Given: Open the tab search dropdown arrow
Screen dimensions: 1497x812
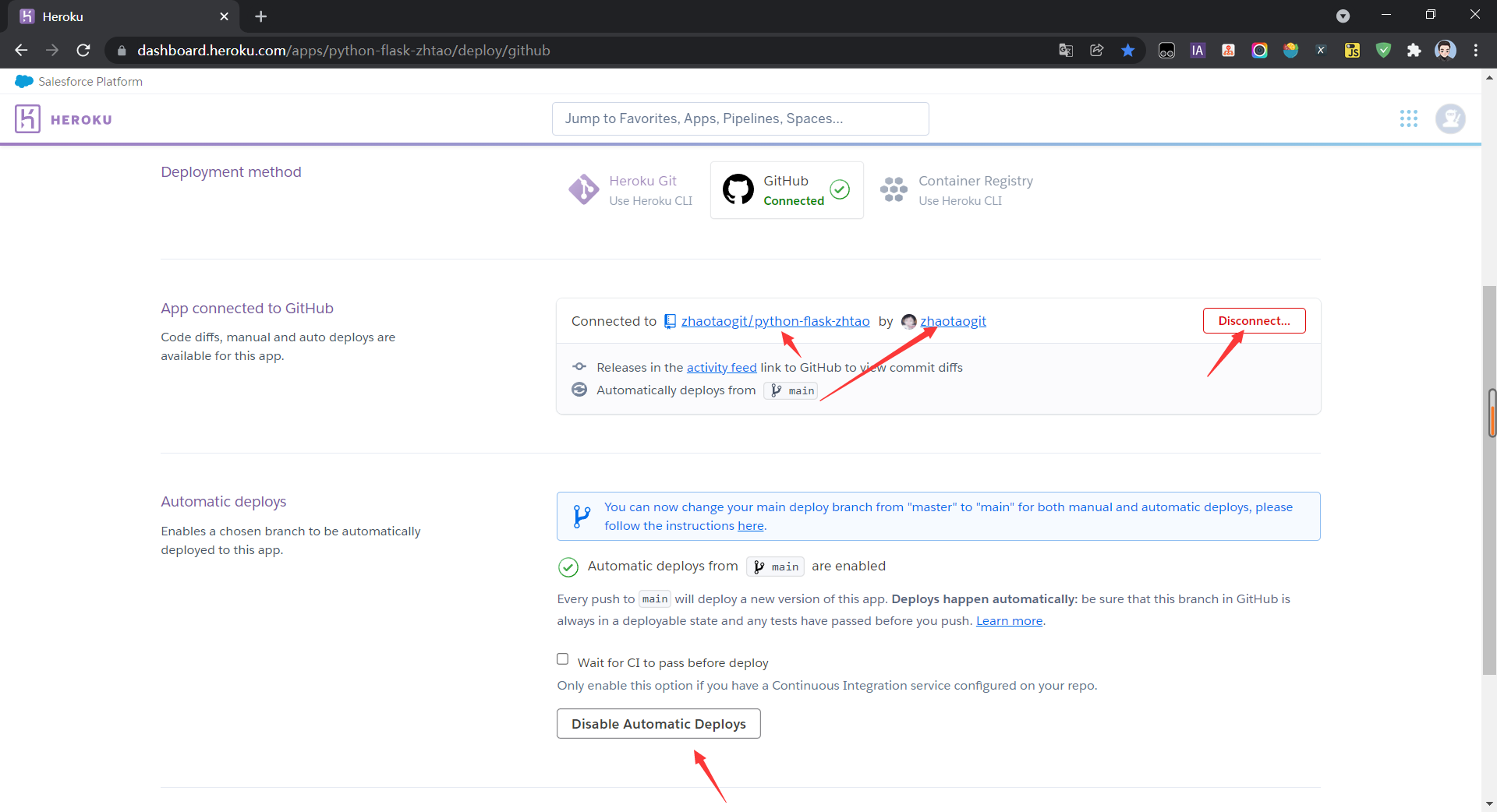Looking at the screenshot, I should point(1343,16).
